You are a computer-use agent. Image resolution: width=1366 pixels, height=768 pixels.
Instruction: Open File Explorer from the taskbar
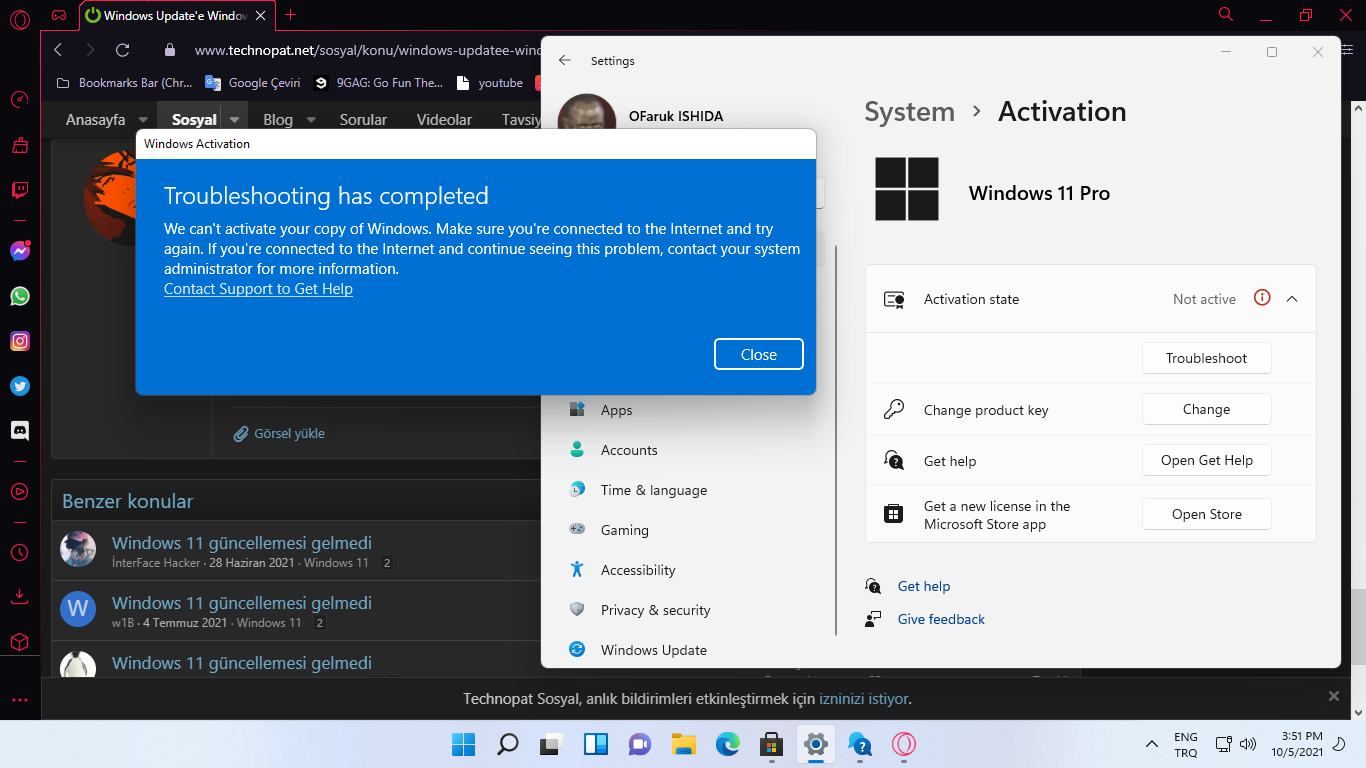tap(683, 744)
